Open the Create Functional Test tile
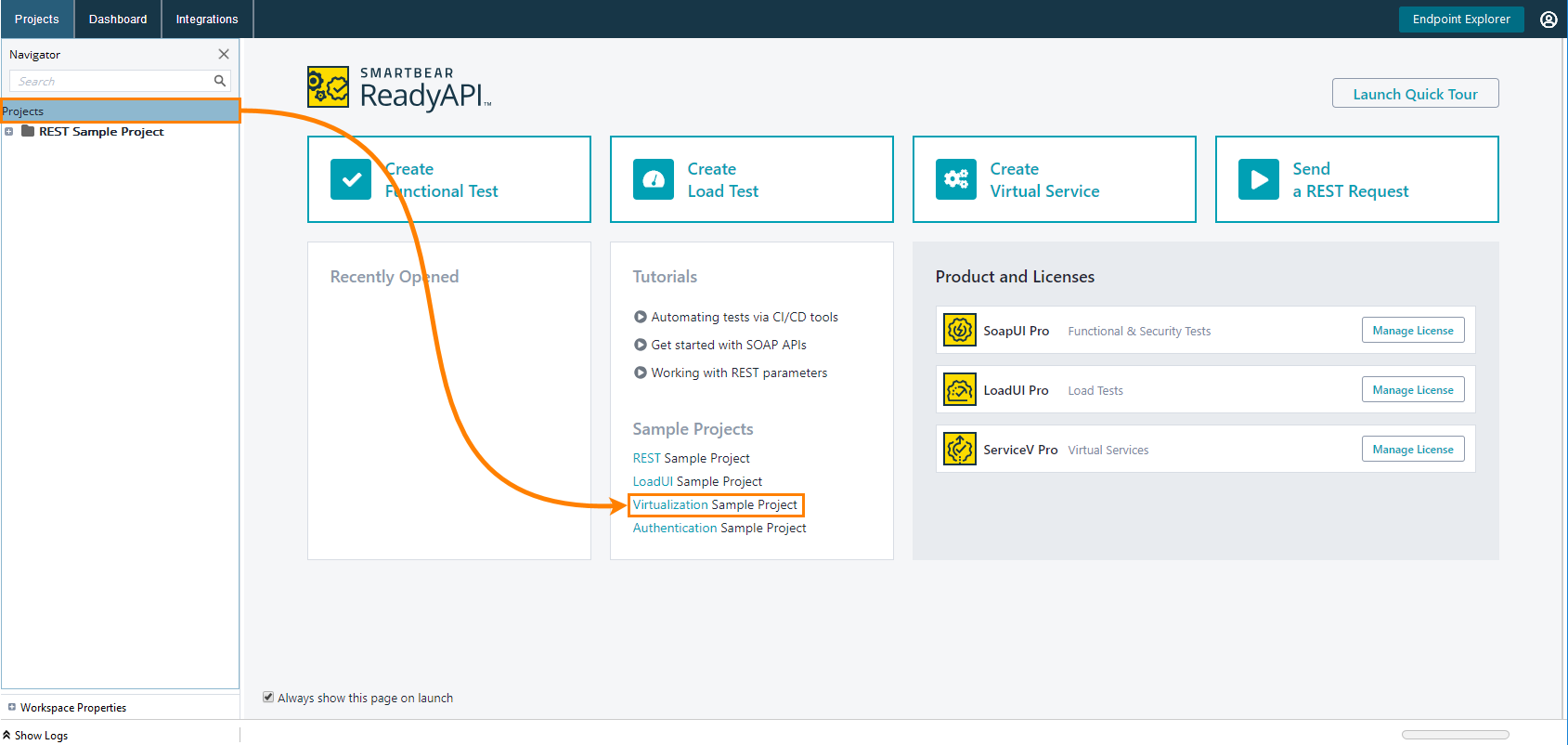Viewport: 1568px width, 745px height. pyautogui.click(x=449, y=179)
